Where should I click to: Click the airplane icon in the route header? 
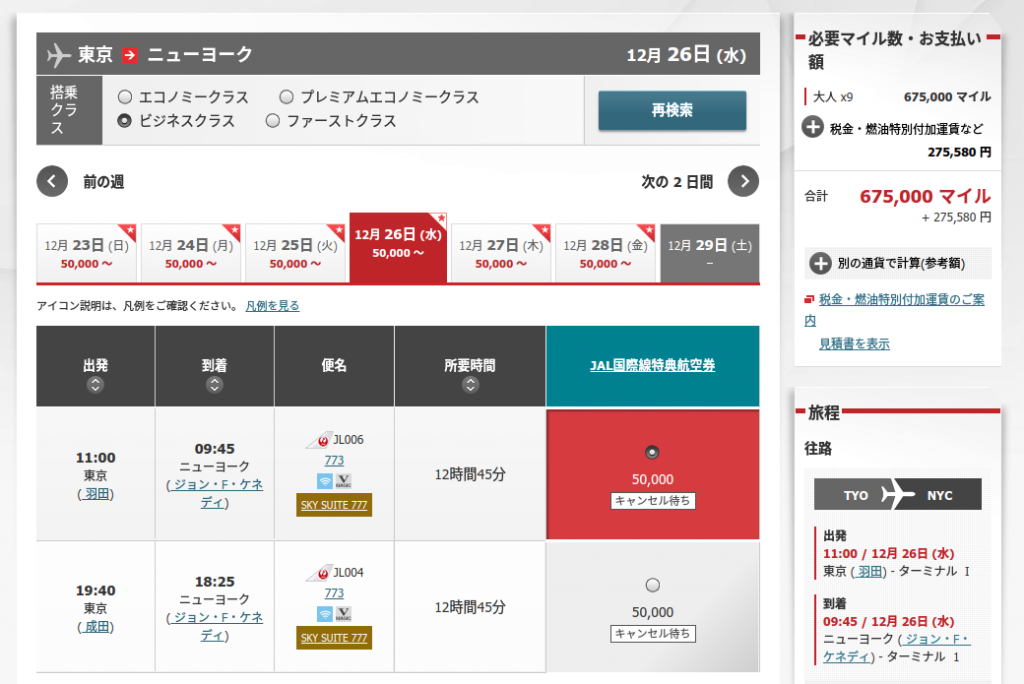[58, 55]
